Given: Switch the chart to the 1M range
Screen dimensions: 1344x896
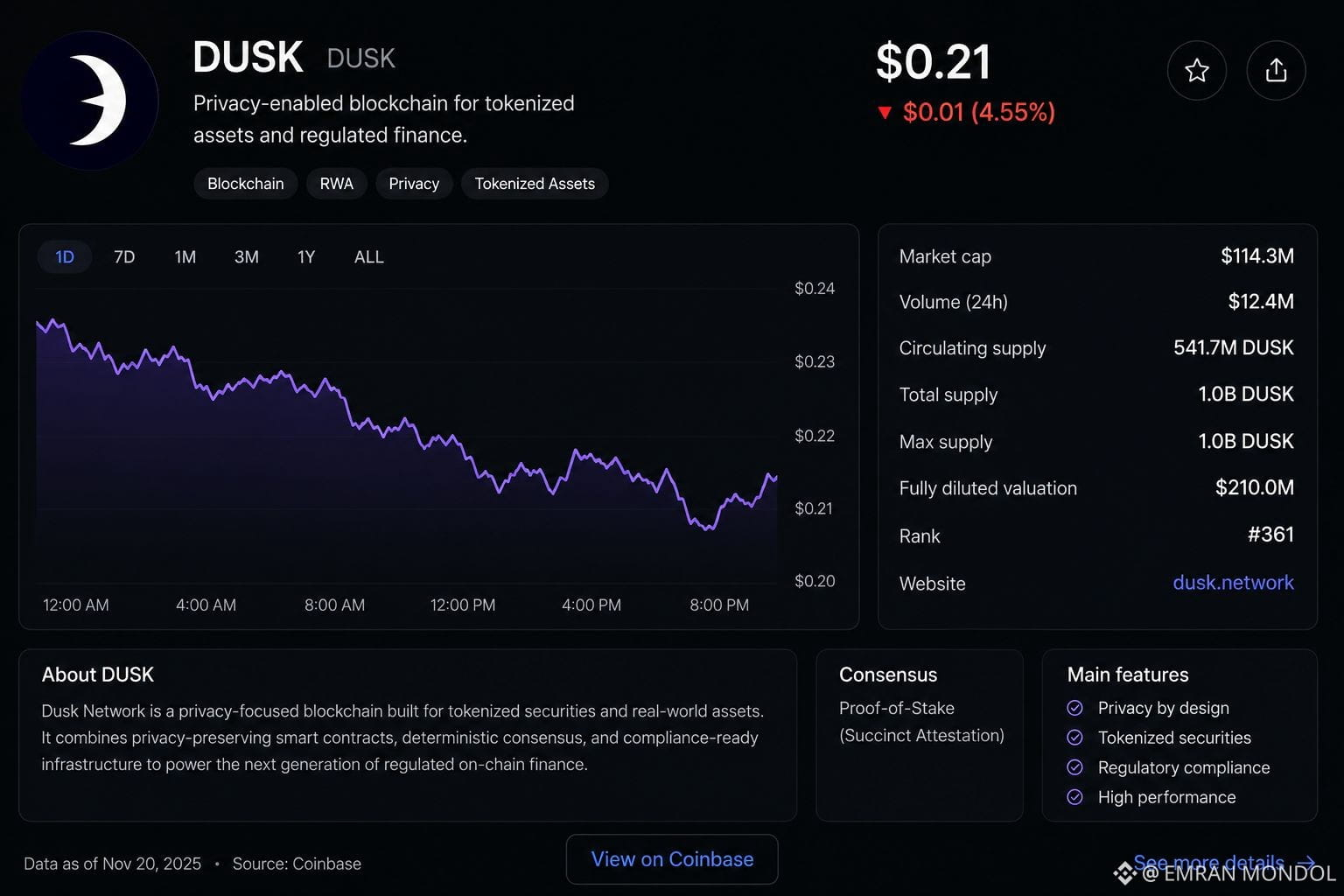Looking at the screenshot, I should pos(185,257).
